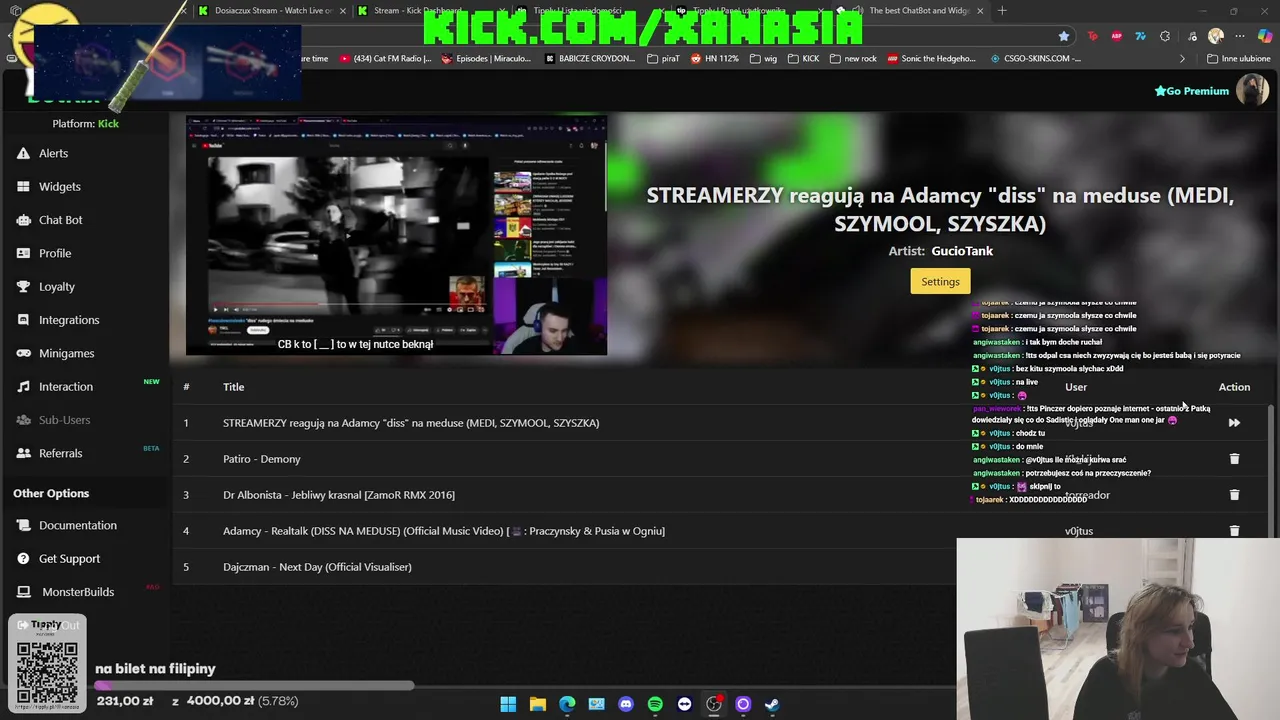Open the browser media control icon
The width and height of the screenshot is (1280, 720).
[1191, 36]
